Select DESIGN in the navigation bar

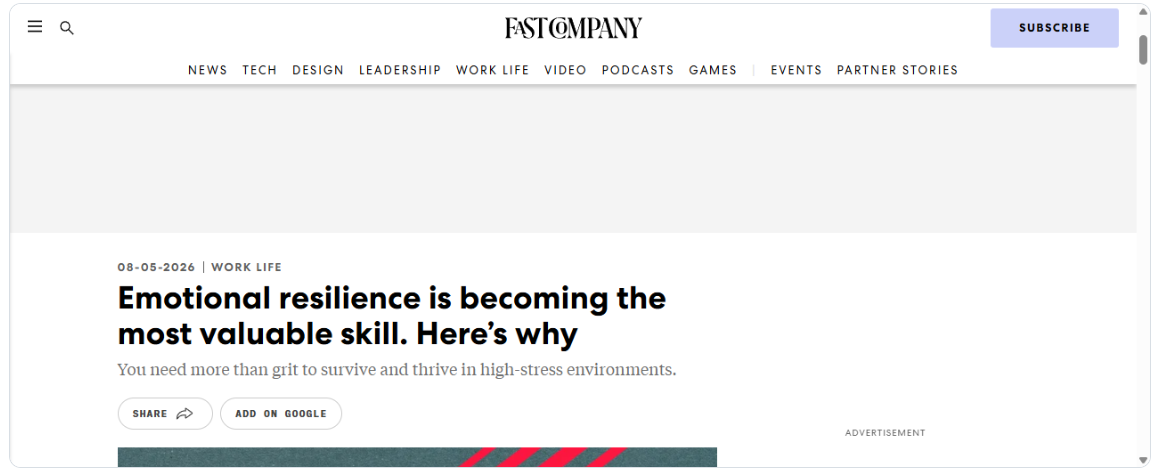point(318,70)
